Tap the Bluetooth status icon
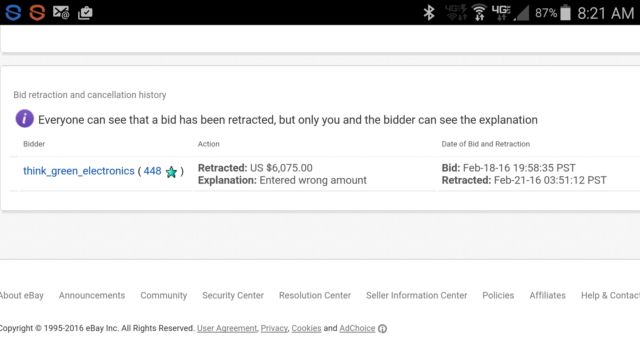 pyautogui.click(x=429, y=13)
